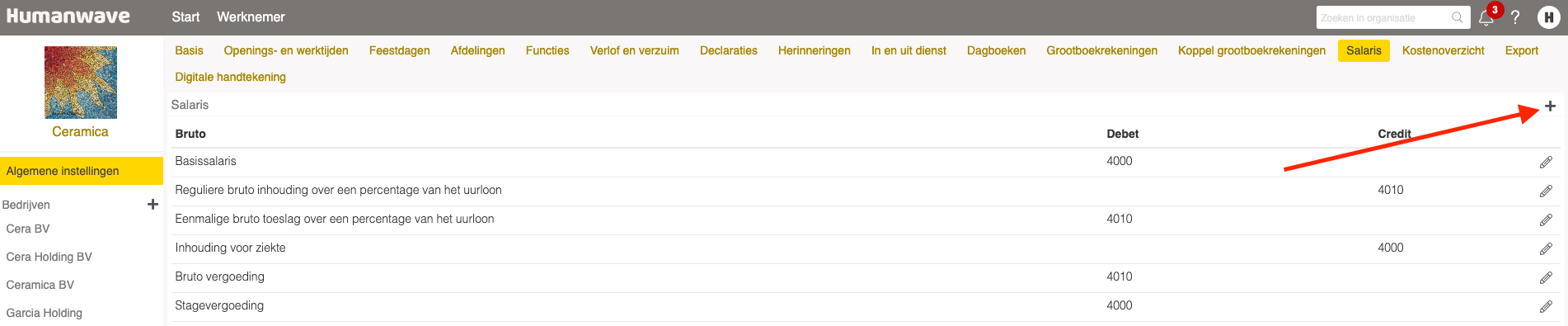Edit the Bruto vergoeding row pencil
Viewport: 1568px width, 326px height.
pyautogui.click(x=1546, y=278)
